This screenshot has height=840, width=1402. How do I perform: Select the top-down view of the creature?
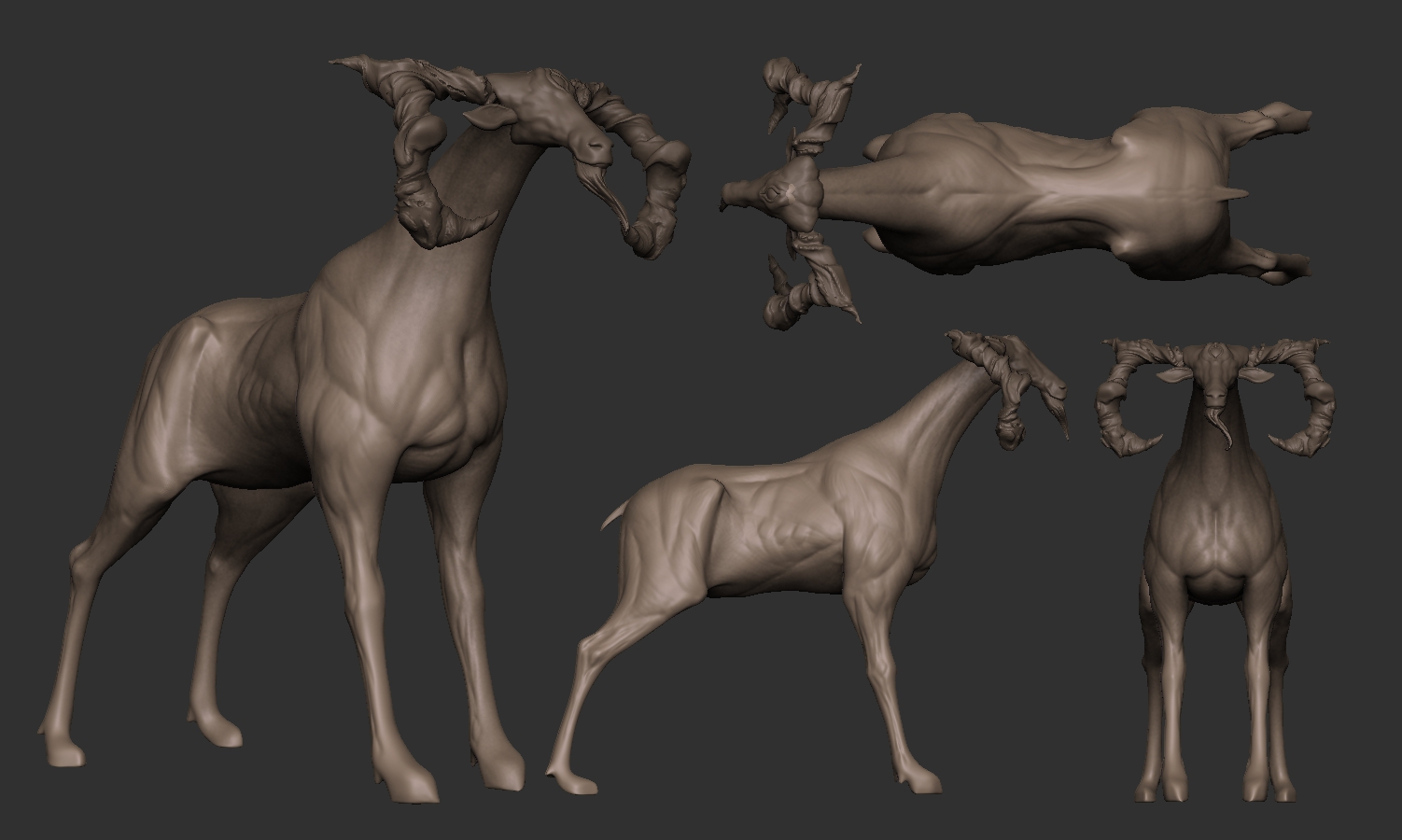[x=1016, y=192]
